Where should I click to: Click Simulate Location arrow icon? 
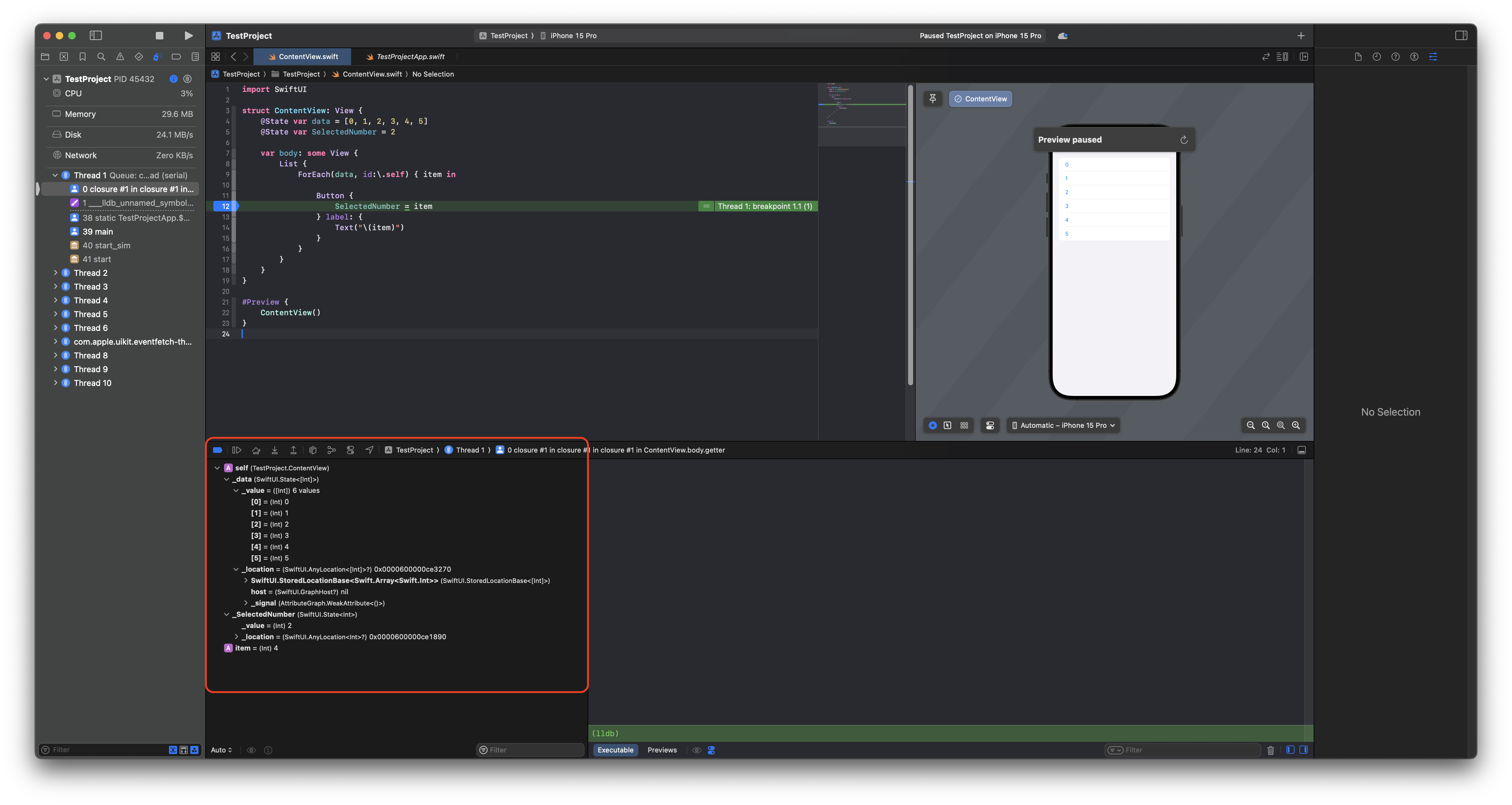point(369,450)
